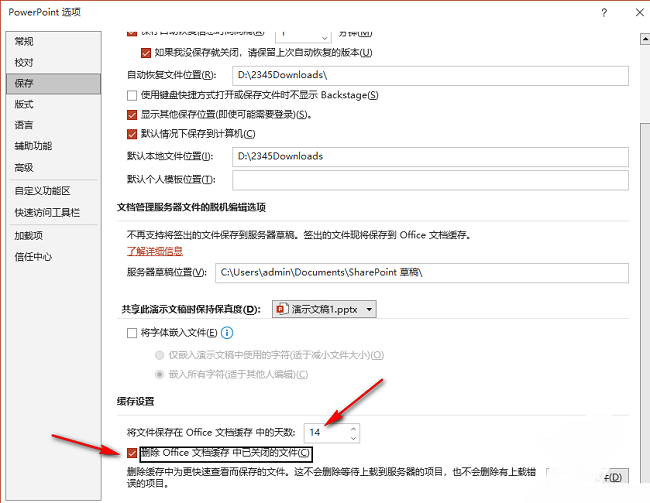
Task: Select 自定义功能区 in the sidebar
Action: [x=42, y=190]
